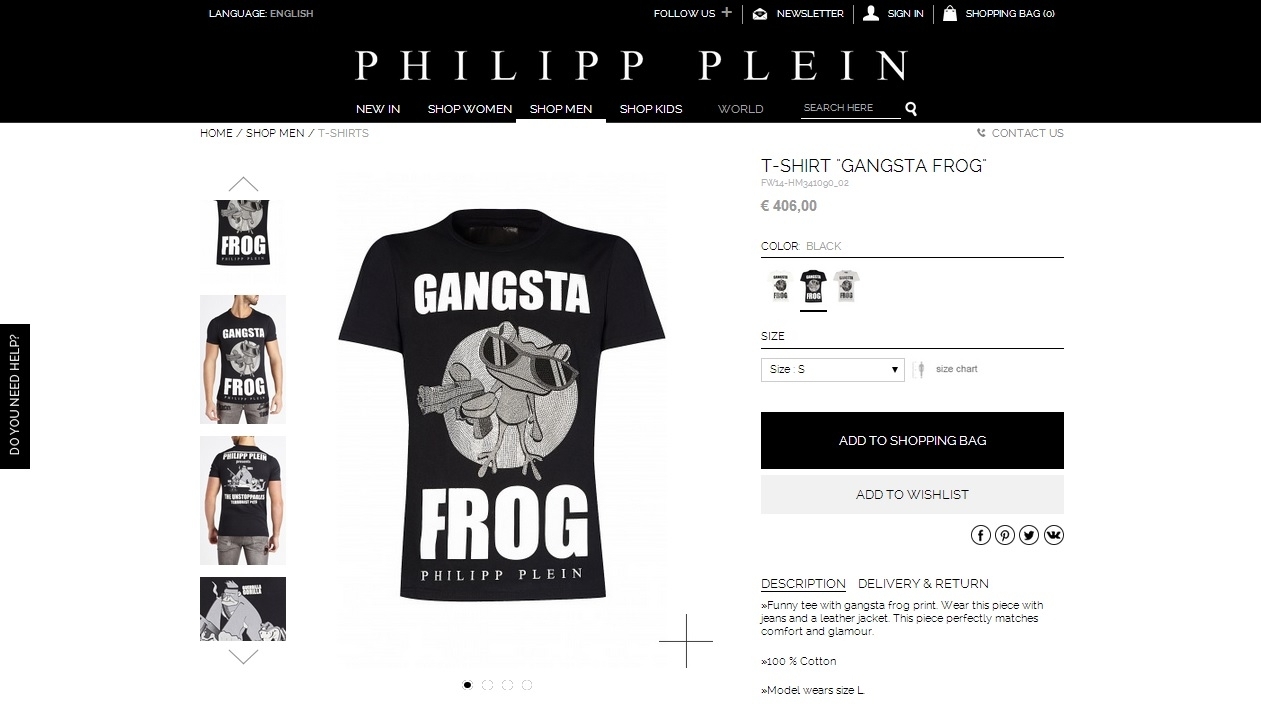The image size is (1261, 720).
Task: Click the newsletter envelope icon
Action: point(760,13)
